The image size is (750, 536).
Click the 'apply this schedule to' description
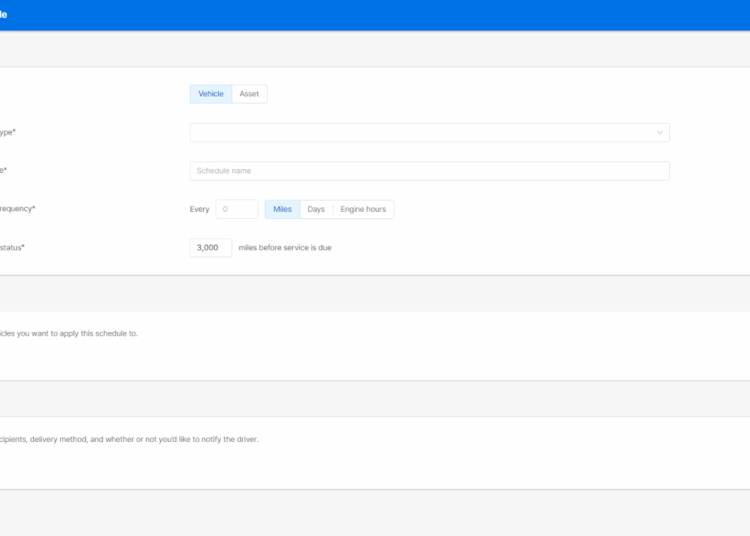coord(70,333)
